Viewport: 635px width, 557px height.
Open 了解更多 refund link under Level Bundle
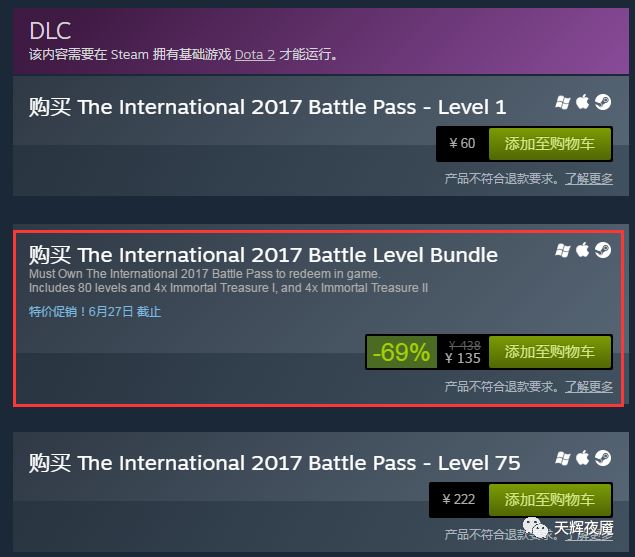pyautogui.click(x=589, y=386)
